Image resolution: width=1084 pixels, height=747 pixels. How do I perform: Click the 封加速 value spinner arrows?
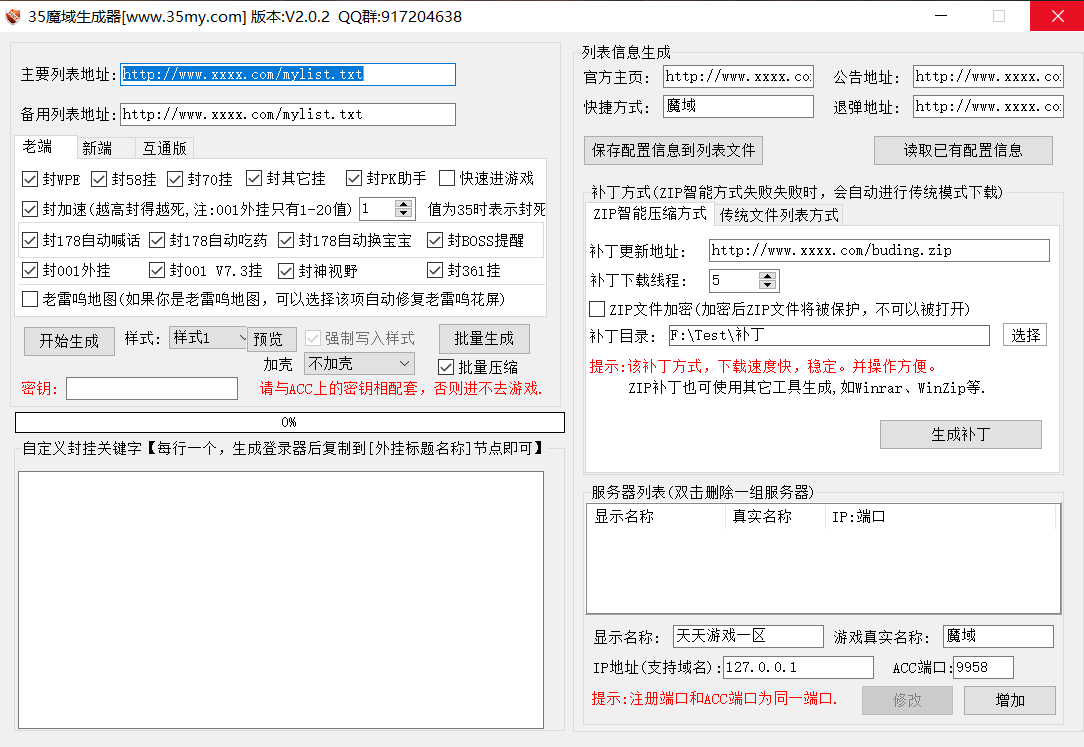coord(404,209)
